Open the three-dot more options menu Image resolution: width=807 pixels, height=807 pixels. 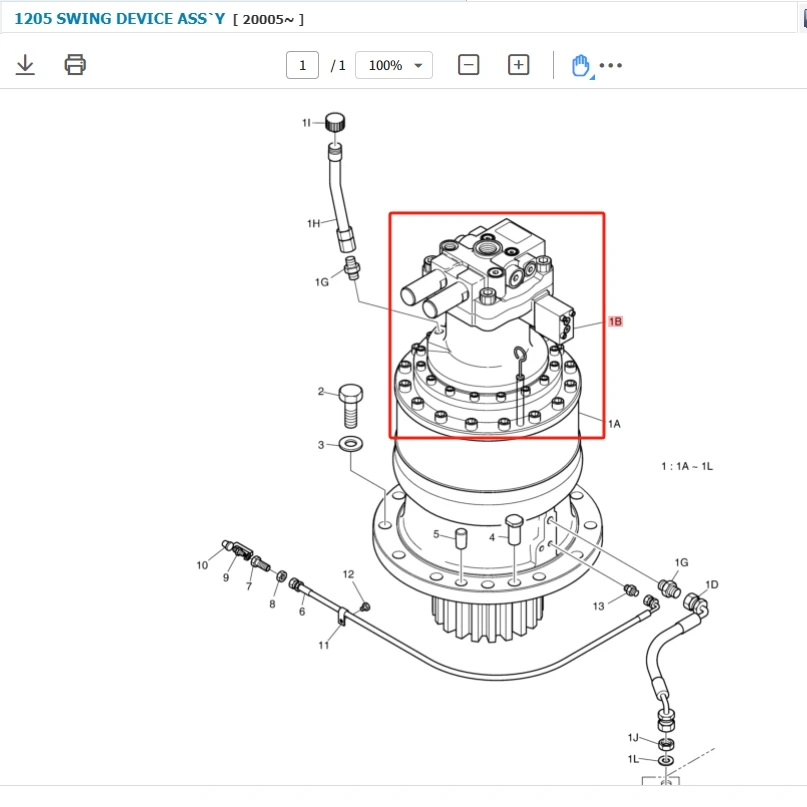[x=611, y=66]
